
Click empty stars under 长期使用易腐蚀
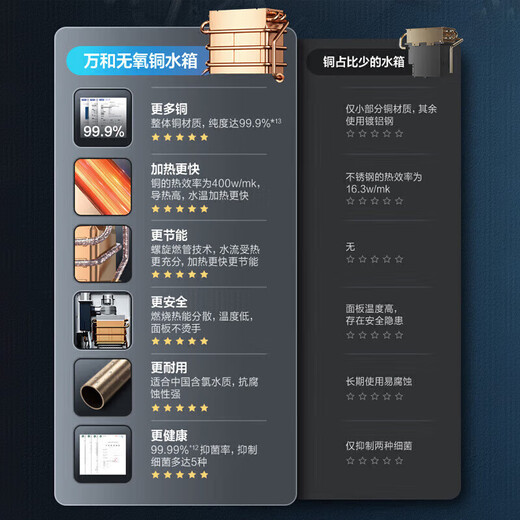coord(375,396)
